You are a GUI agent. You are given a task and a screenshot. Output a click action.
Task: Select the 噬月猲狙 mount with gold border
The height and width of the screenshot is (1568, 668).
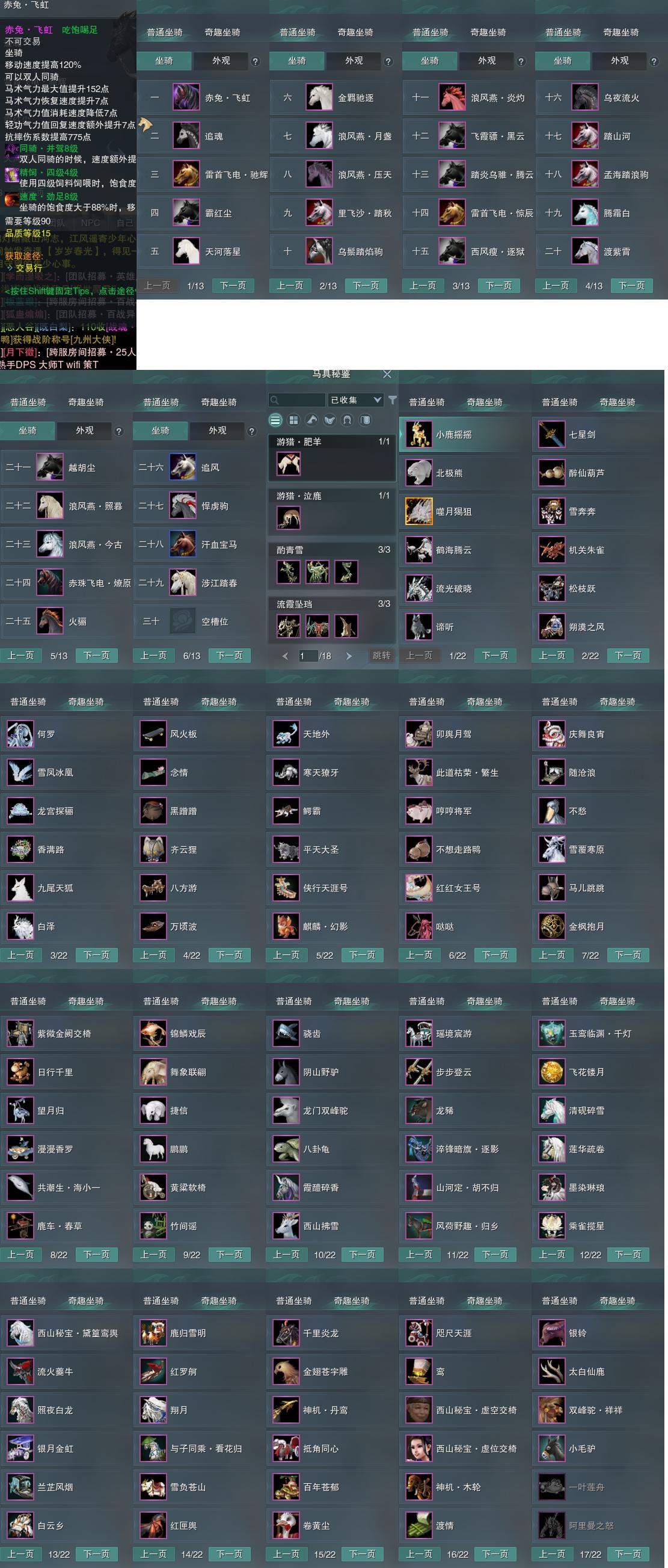(x=418, y=511)
